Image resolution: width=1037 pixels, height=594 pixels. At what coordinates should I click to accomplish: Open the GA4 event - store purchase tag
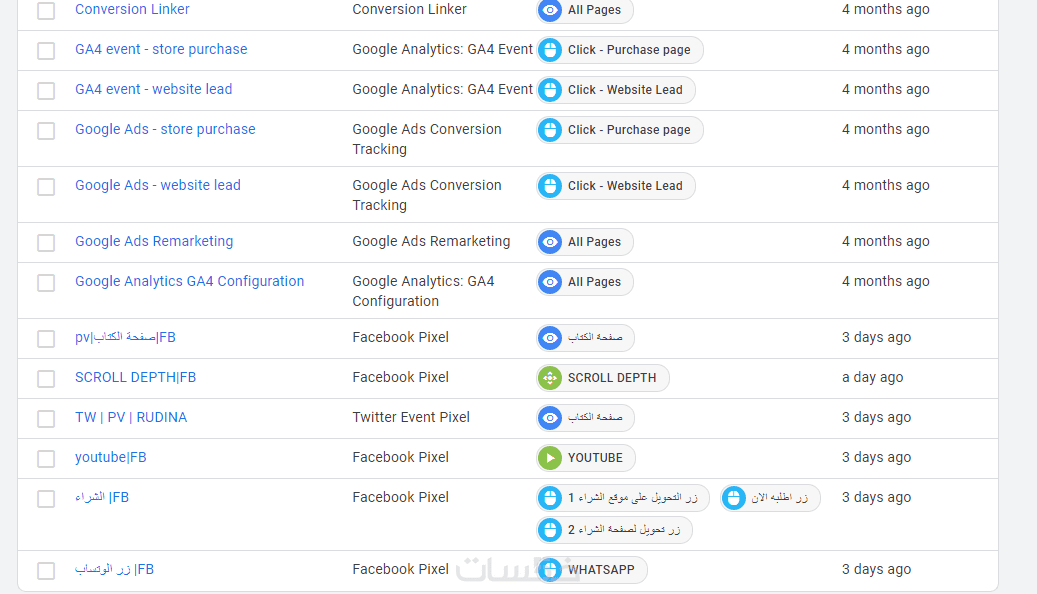point(161,49)
